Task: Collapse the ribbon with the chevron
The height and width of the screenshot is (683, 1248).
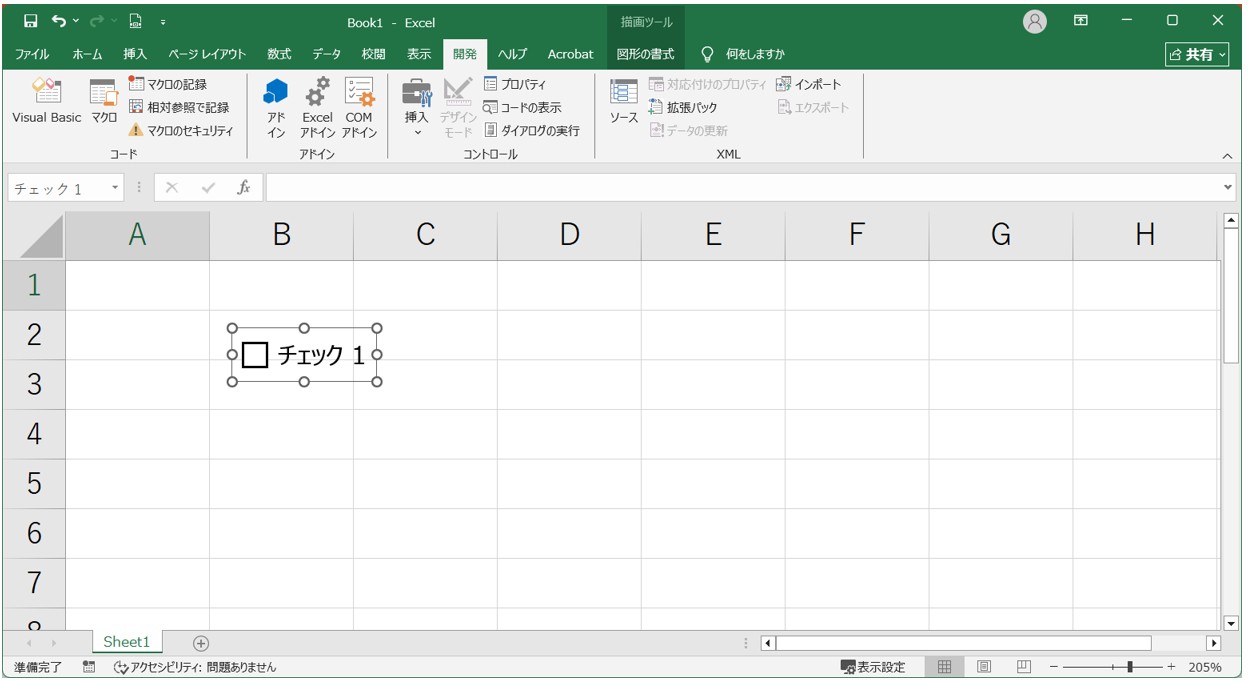Action: click(1227, 156)
